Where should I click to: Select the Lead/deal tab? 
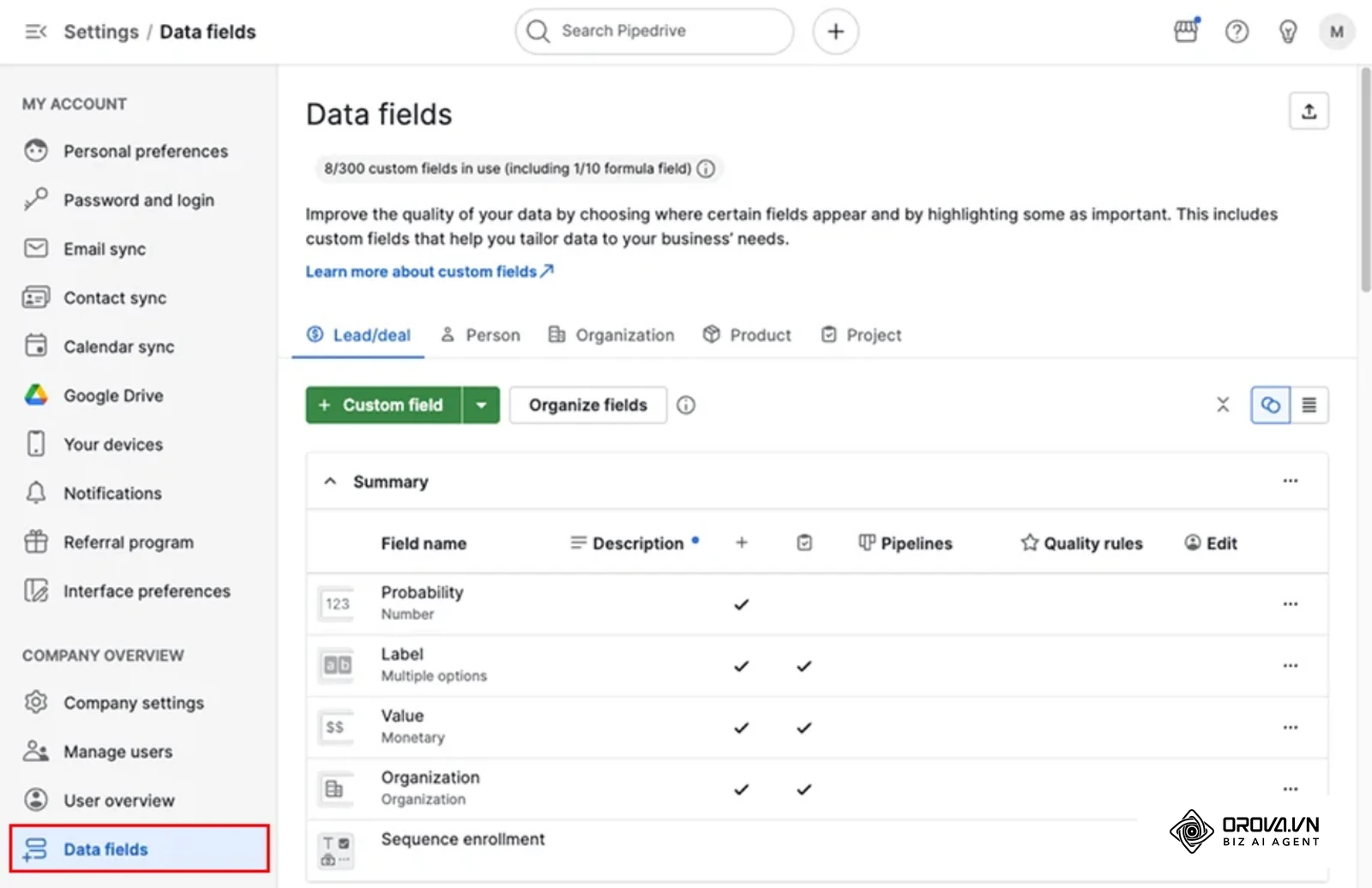point(358,335)
